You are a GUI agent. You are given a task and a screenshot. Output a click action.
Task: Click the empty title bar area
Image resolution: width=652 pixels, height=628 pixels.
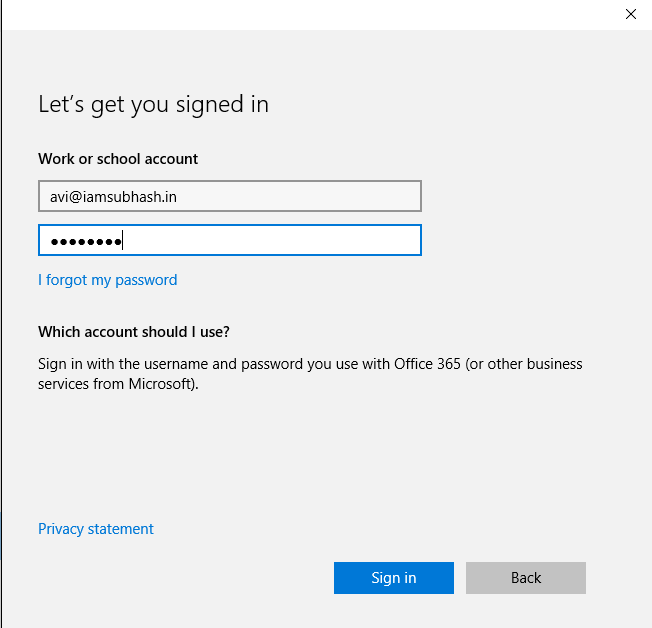tap(300, 14)
